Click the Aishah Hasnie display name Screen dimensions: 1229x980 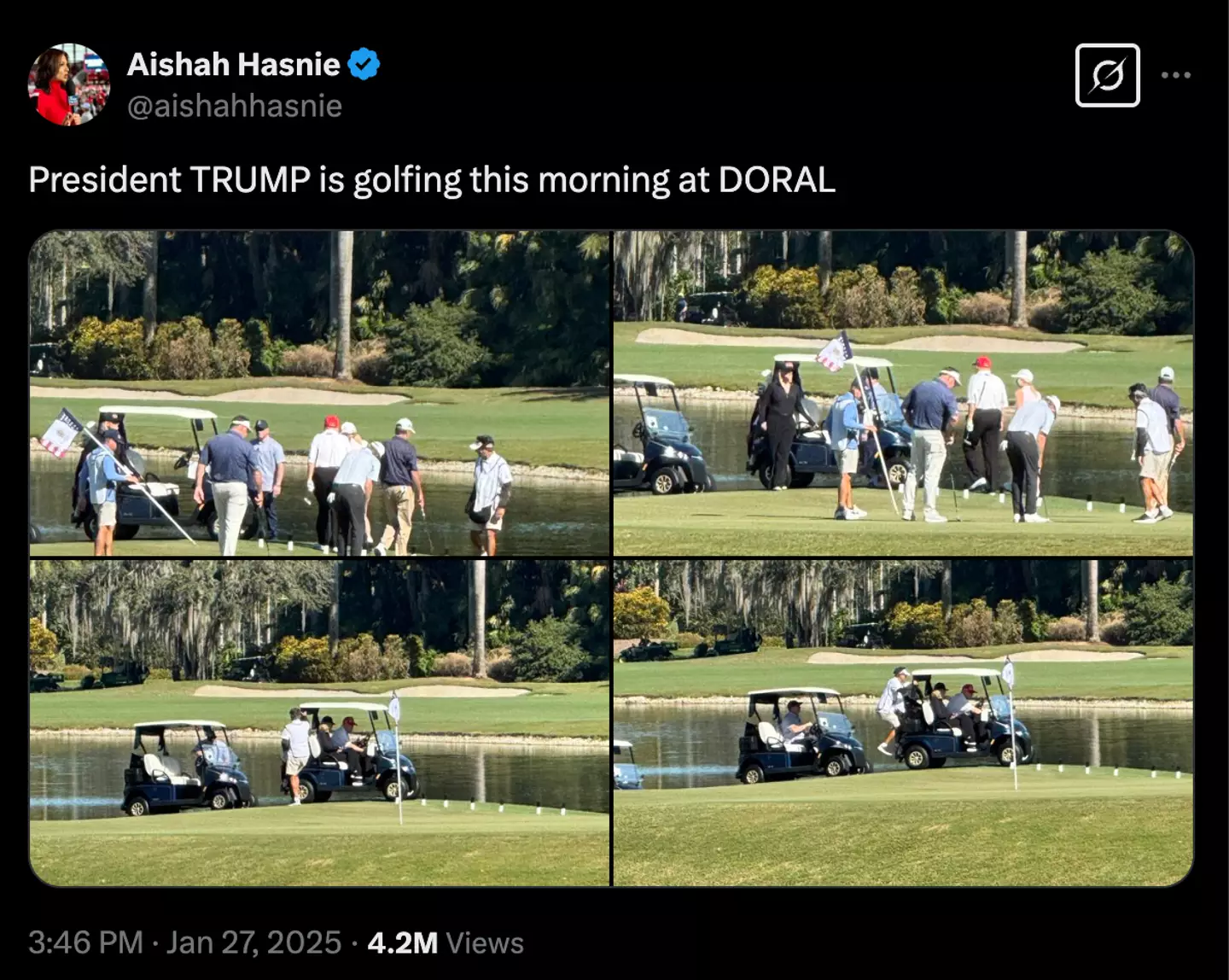(x=234, y=65)
